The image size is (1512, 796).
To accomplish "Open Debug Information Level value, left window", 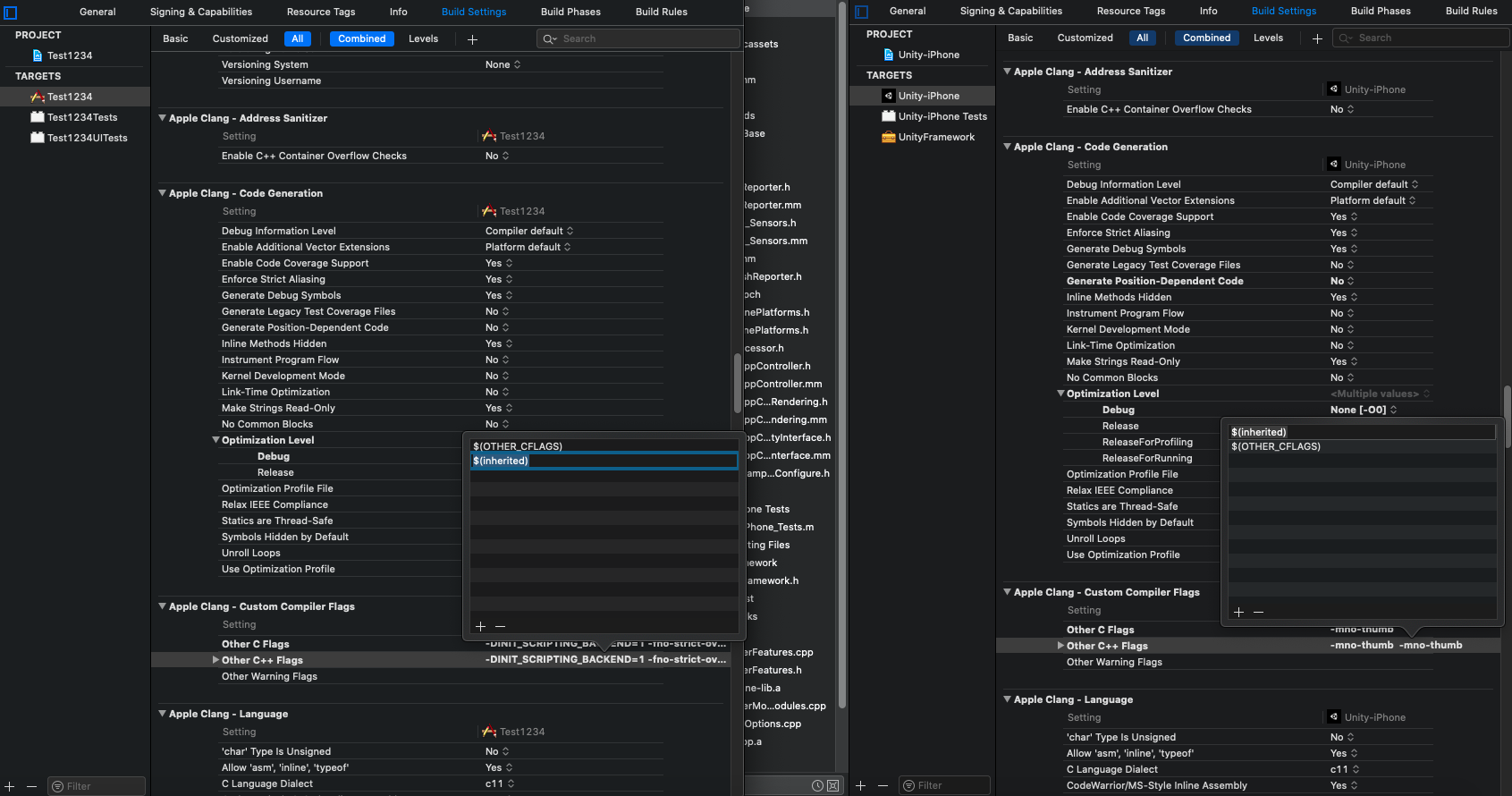I will click(529, 231).
